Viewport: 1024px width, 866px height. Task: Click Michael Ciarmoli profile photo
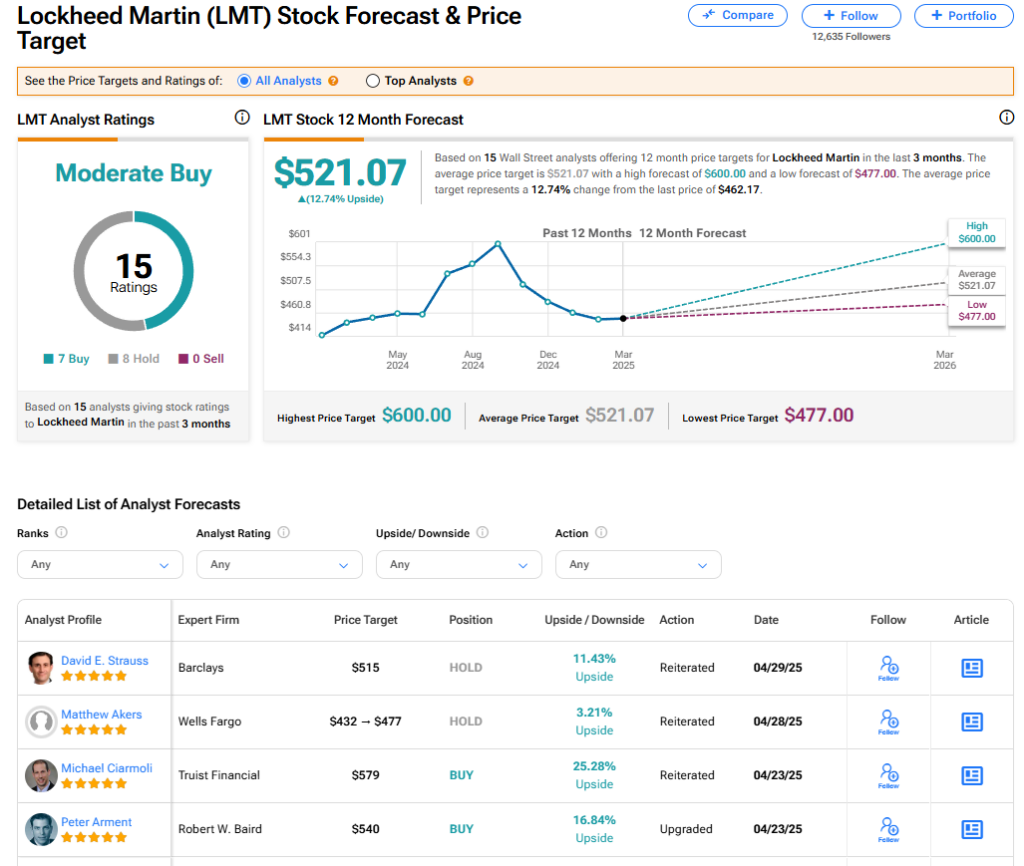(x=41, y=775)
